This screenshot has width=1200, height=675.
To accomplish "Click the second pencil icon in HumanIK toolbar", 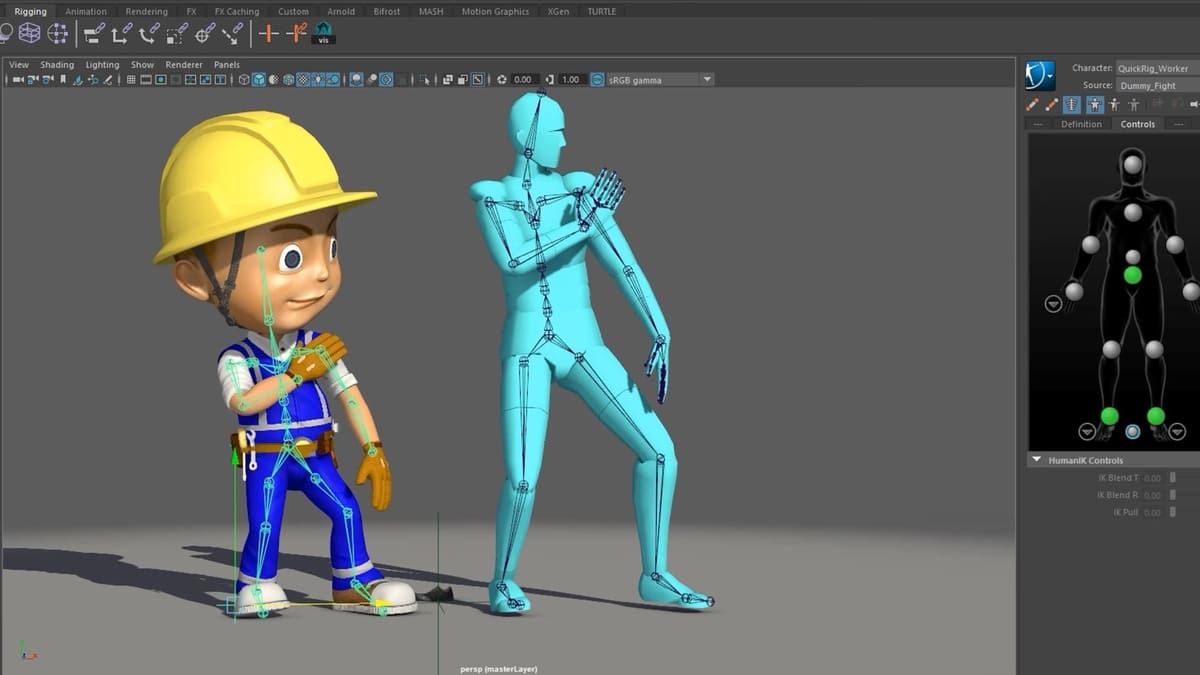I will click(x=1052, y=104).
